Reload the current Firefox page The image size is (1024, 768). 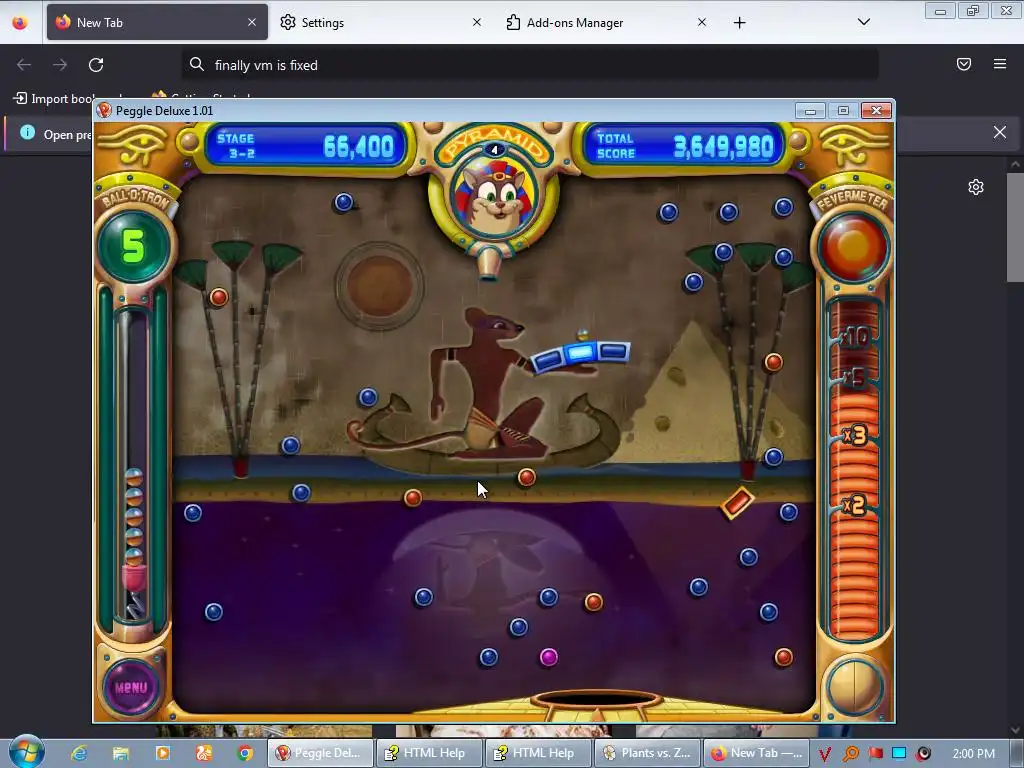[x=96, y=65]
